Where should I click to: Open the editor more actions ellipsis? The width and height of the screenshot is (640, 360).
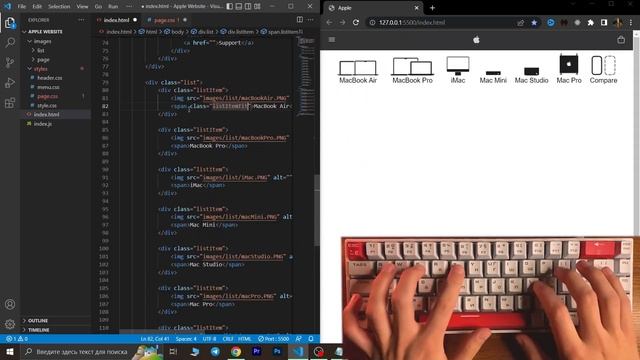coord(311,20)
